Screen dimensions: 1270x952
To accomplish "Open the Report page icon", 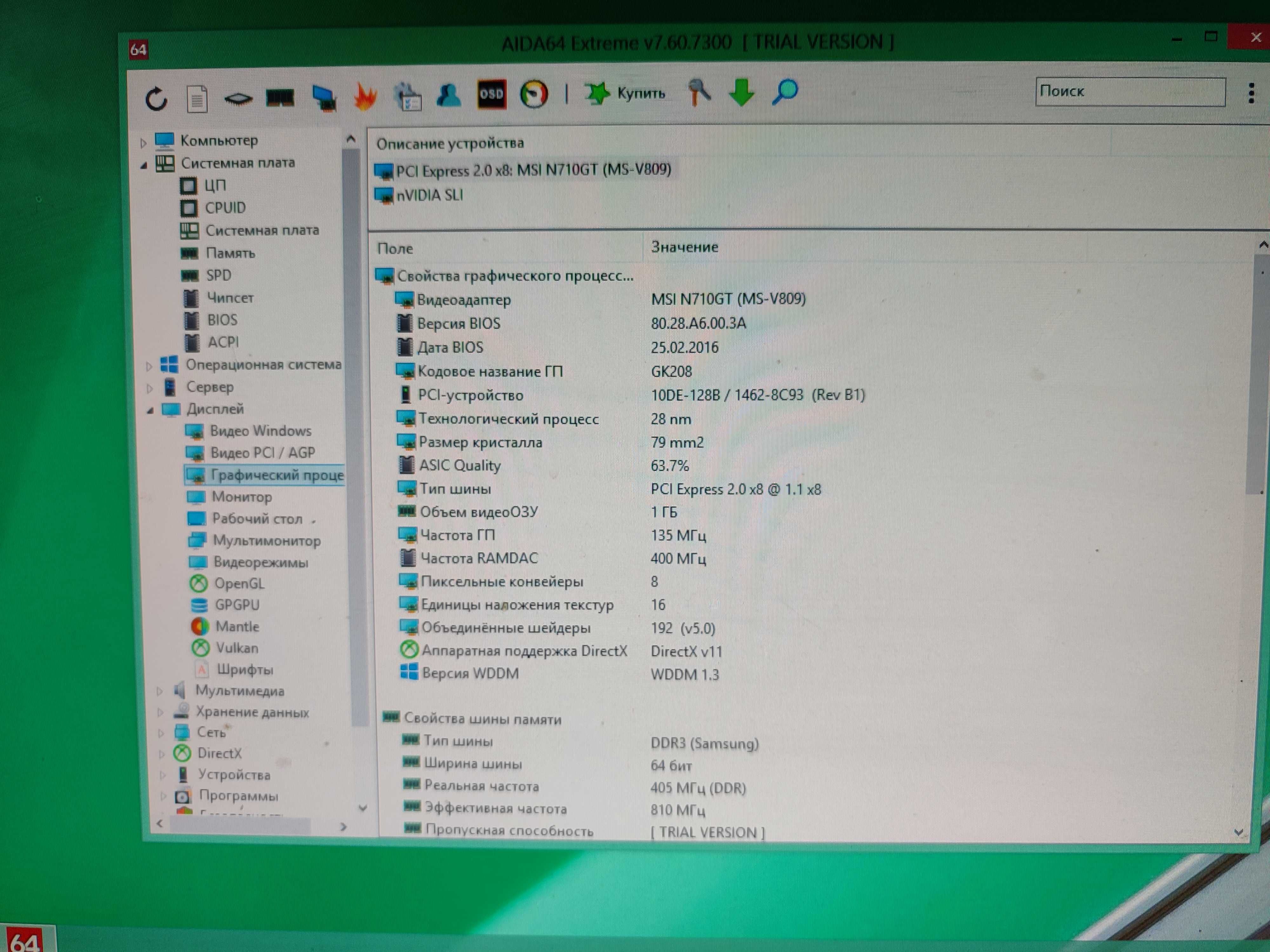I will click(197, 99).
